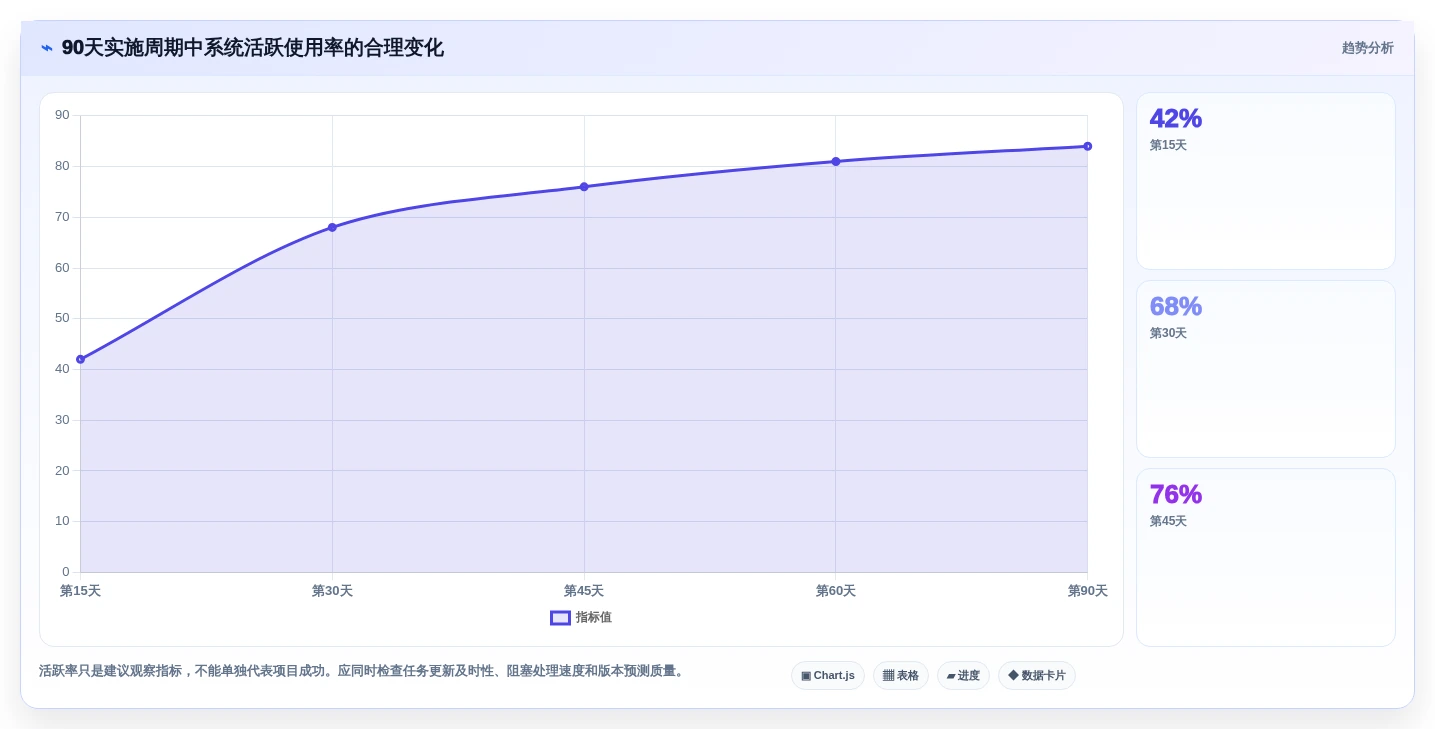Screen dimensions: 1435x729
Task: Click the 第90天 x-axis label
Action: point(1088,591)
